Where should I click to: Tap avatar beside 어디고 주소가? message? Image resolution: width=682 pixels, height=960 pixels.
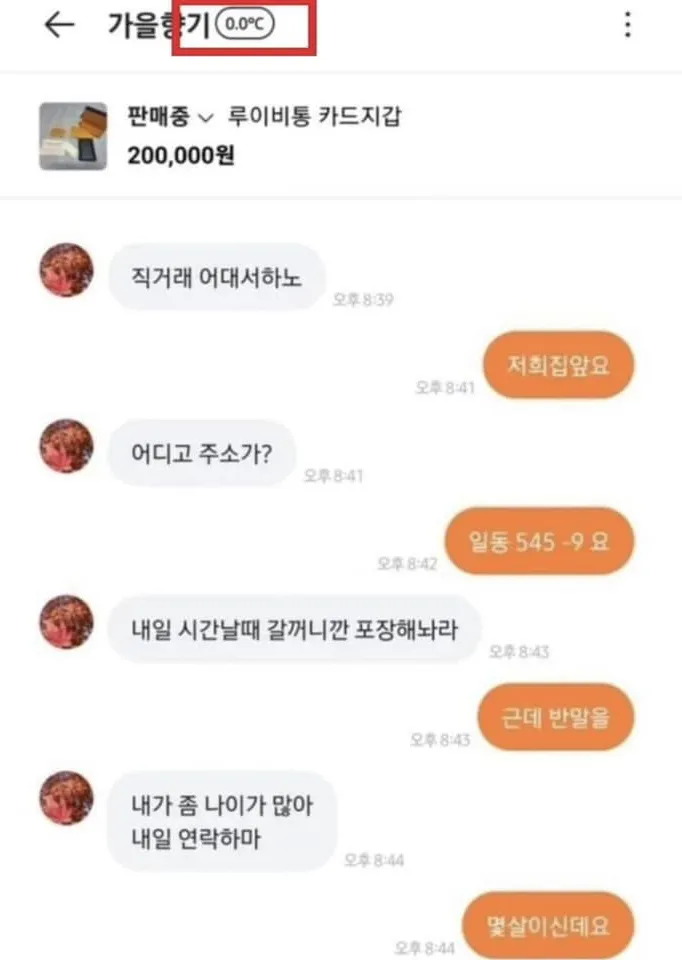(x=67, y=446)
